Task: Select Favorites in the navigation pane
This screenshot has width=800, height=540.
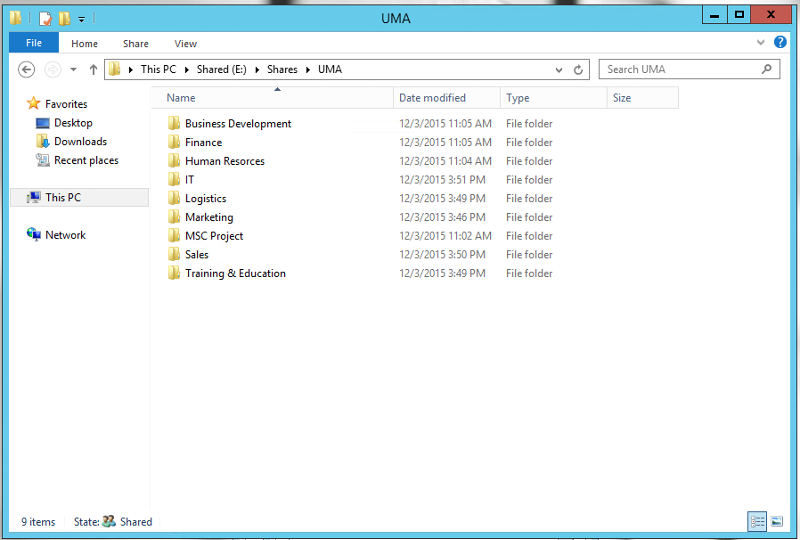Action: coord(66,104)
